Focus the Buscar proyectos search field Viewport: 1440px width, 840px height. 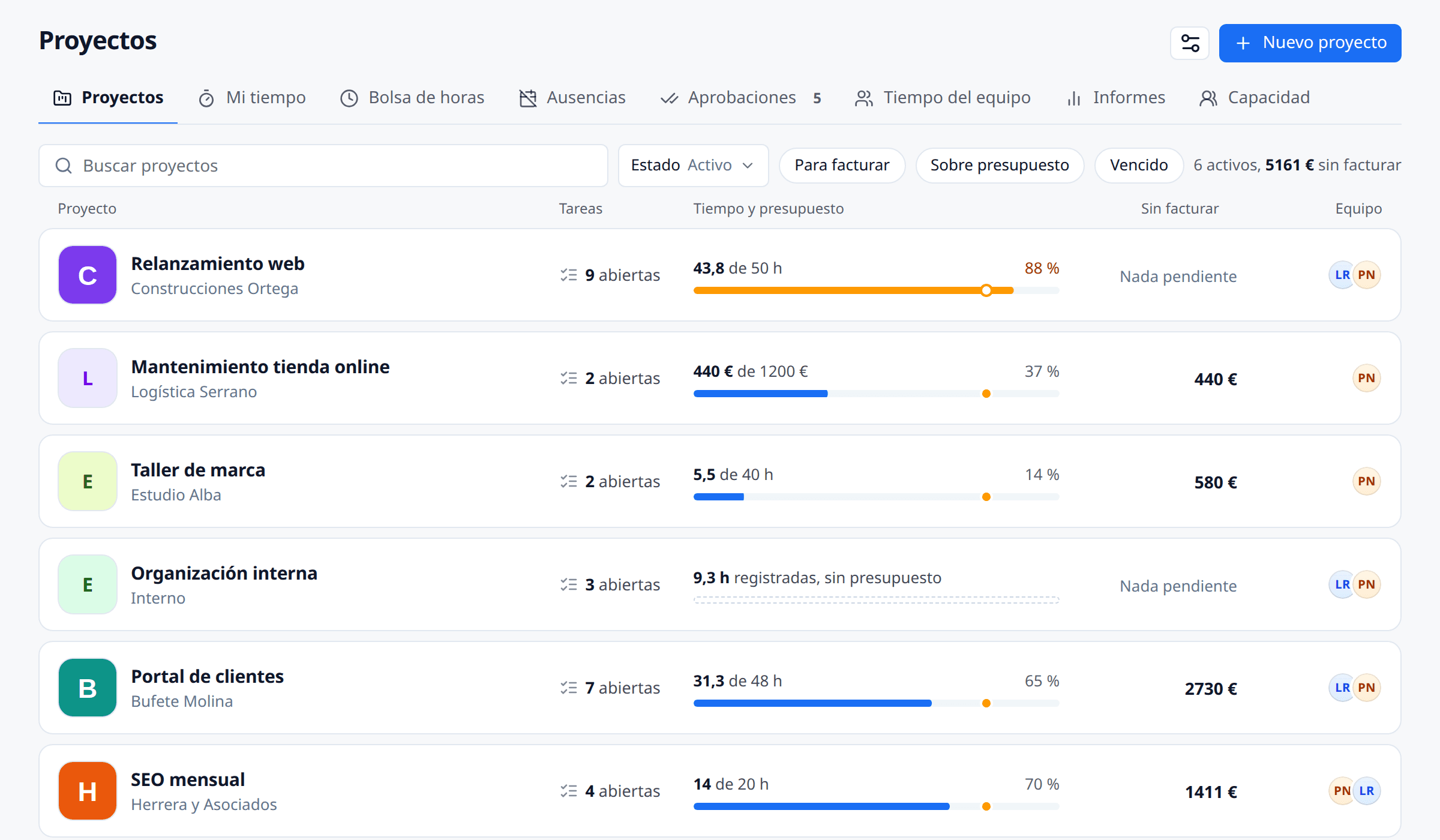[323, 166]
